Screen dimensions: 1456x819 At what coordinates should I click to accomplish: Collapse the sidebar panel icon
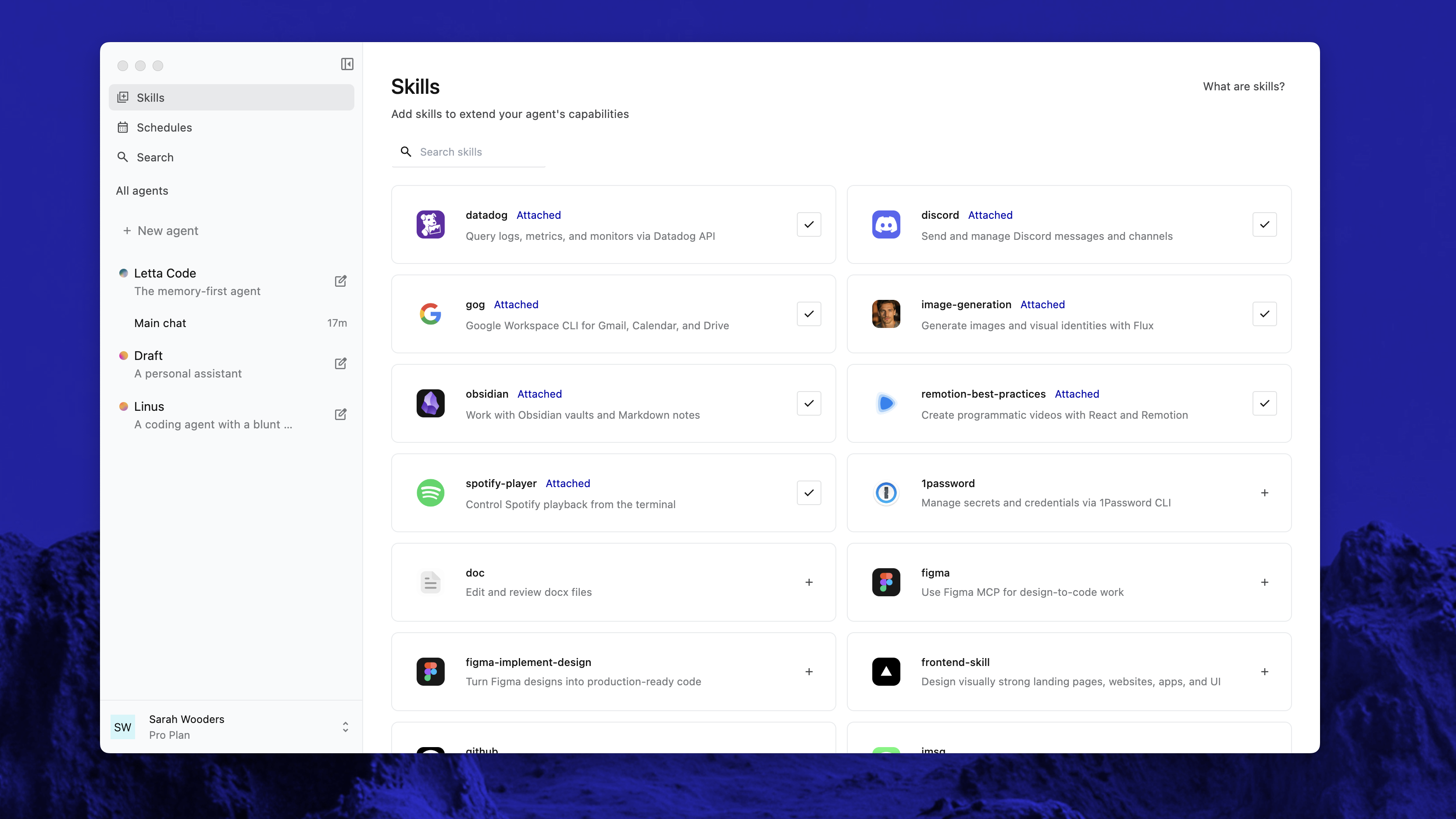(x=347, y=64)
